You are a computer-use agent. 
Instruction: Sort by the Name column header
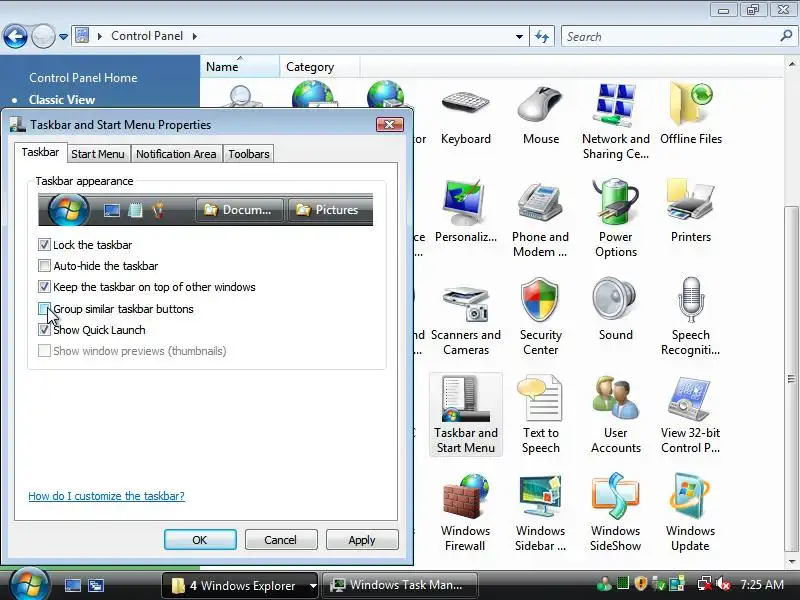tap(240, 67)
